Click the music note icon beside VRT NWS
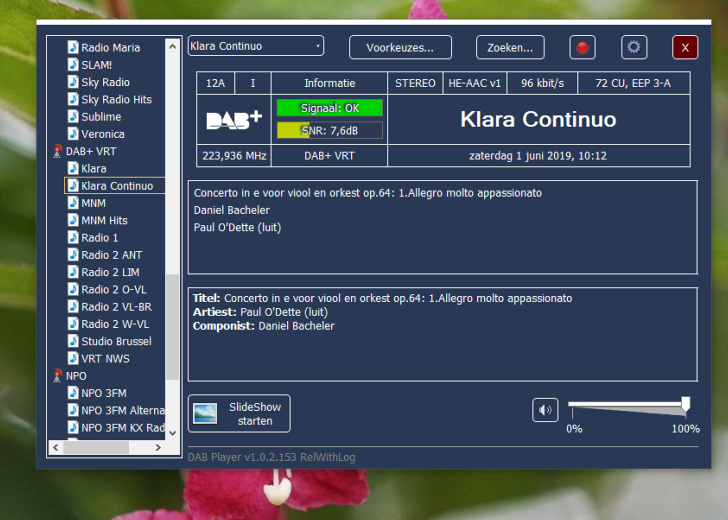Viewport: 728px width, 520px height. (x=73, y=358)
